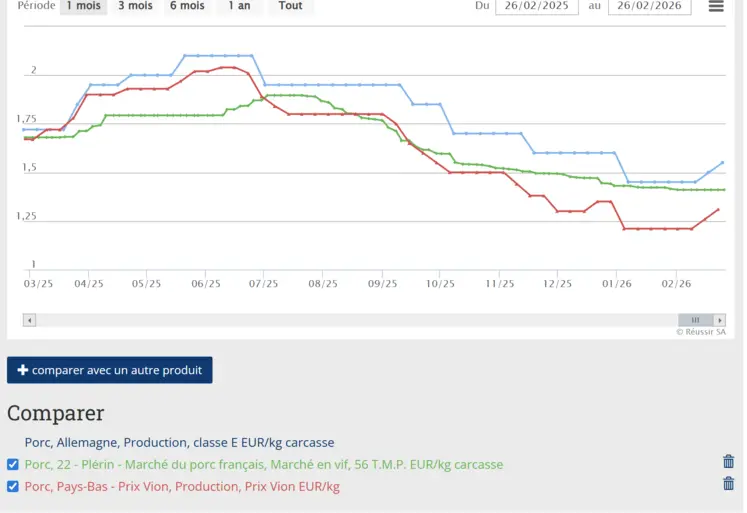
Task: Select the 3 mois period
Action: click(135, 6)
